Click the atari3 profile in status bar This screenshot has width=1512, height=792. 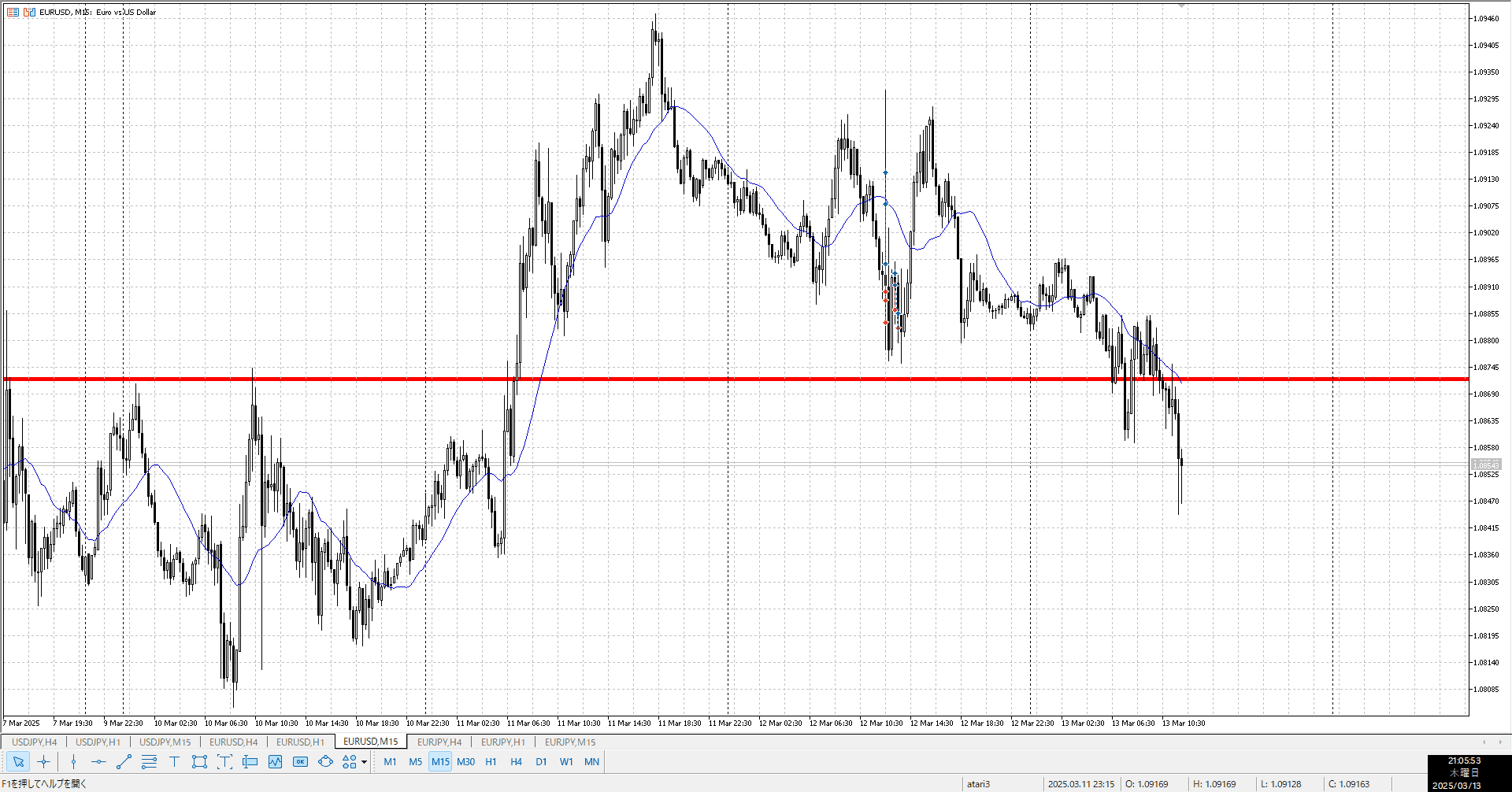click(x=979, y=784)
